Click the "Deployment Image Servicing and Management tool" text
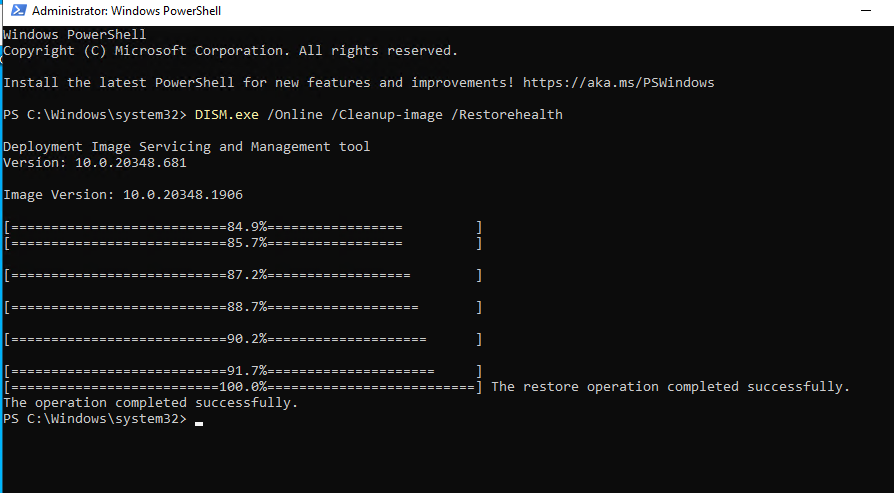The width and height of the screenshot is (894, 493). [x=187, y=147]
